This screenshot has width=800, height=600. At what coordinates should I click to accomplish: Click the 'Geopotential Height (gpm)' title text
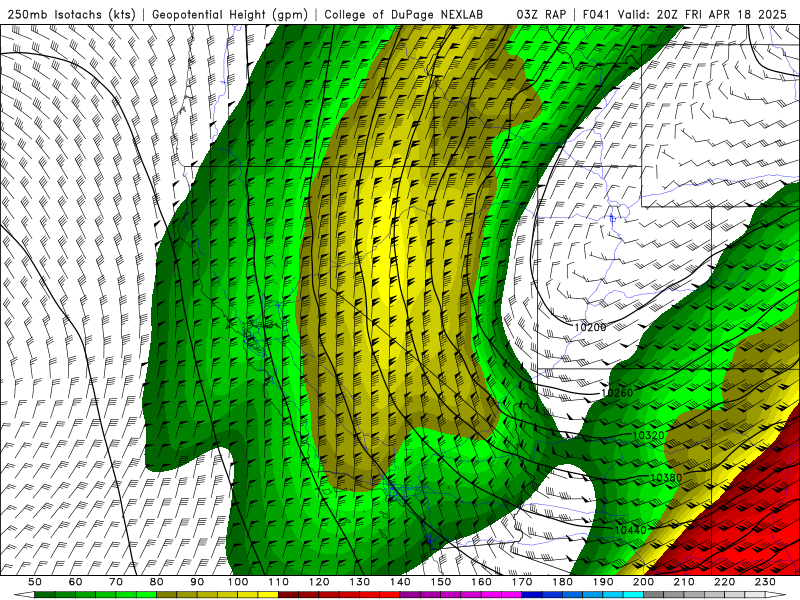[x=230, y=15]
